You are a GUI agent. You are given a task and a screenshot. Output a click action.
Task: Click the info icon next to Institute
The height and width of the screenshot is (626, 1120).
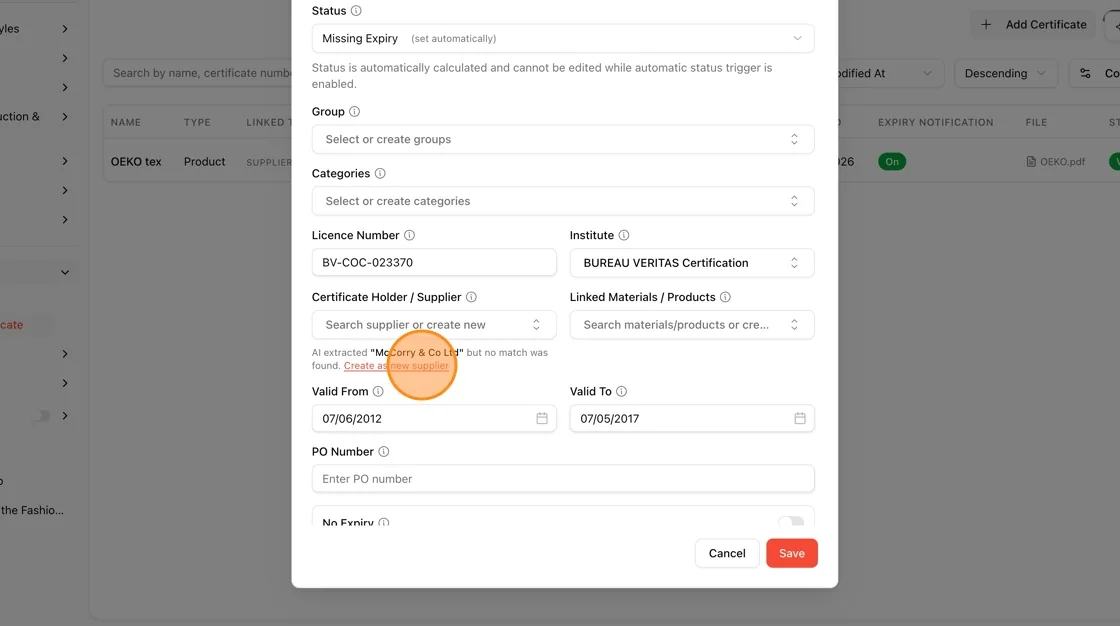point(624,235)
